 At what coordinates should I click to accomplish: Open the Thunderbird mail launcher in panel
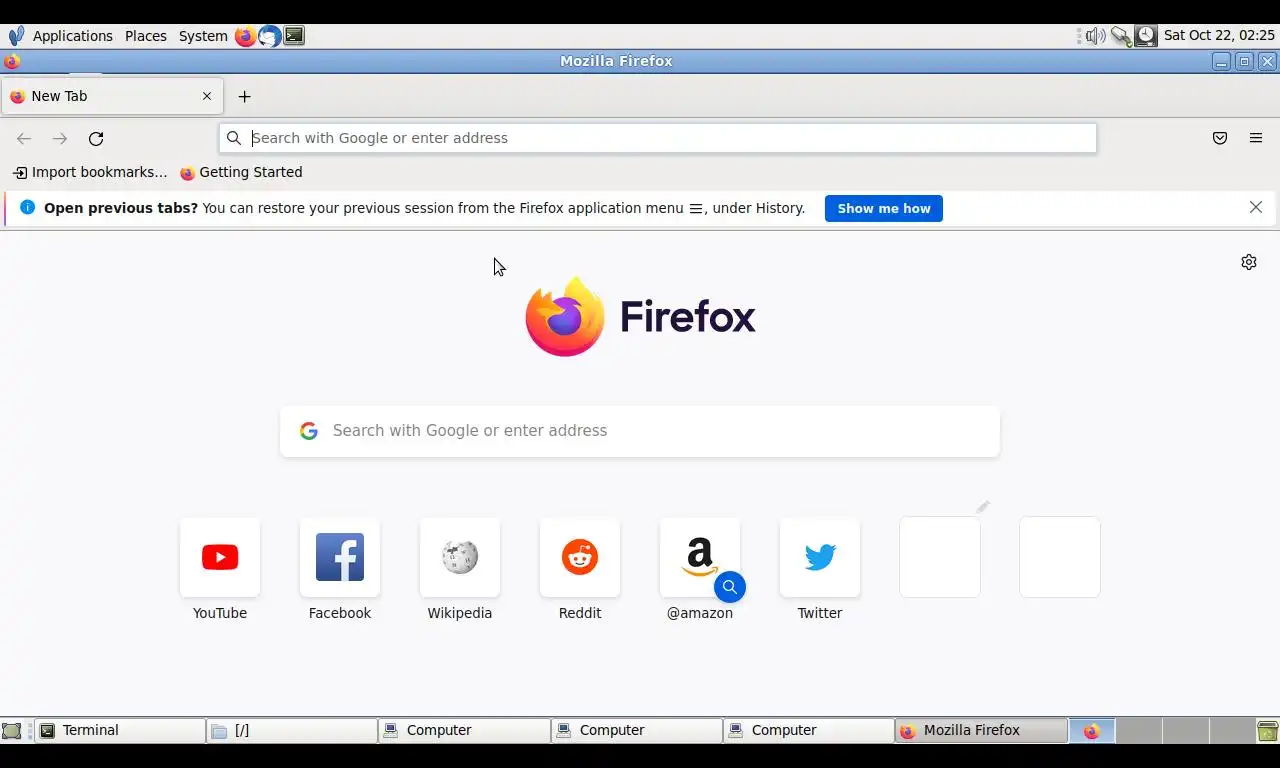click(x=269, y=36)
